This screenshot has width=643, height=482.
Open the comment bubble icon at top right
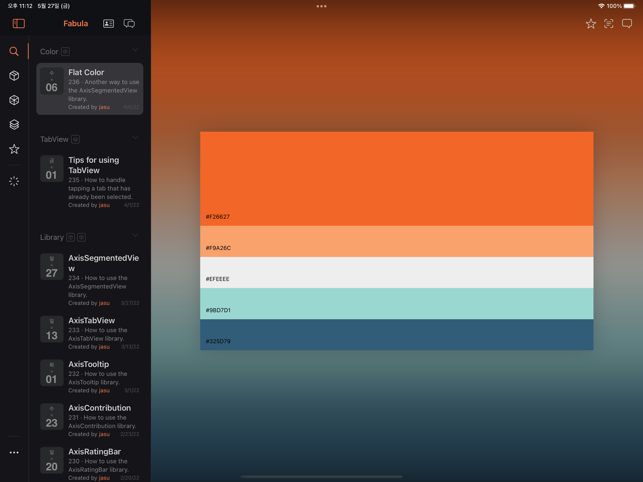point(627,23)
